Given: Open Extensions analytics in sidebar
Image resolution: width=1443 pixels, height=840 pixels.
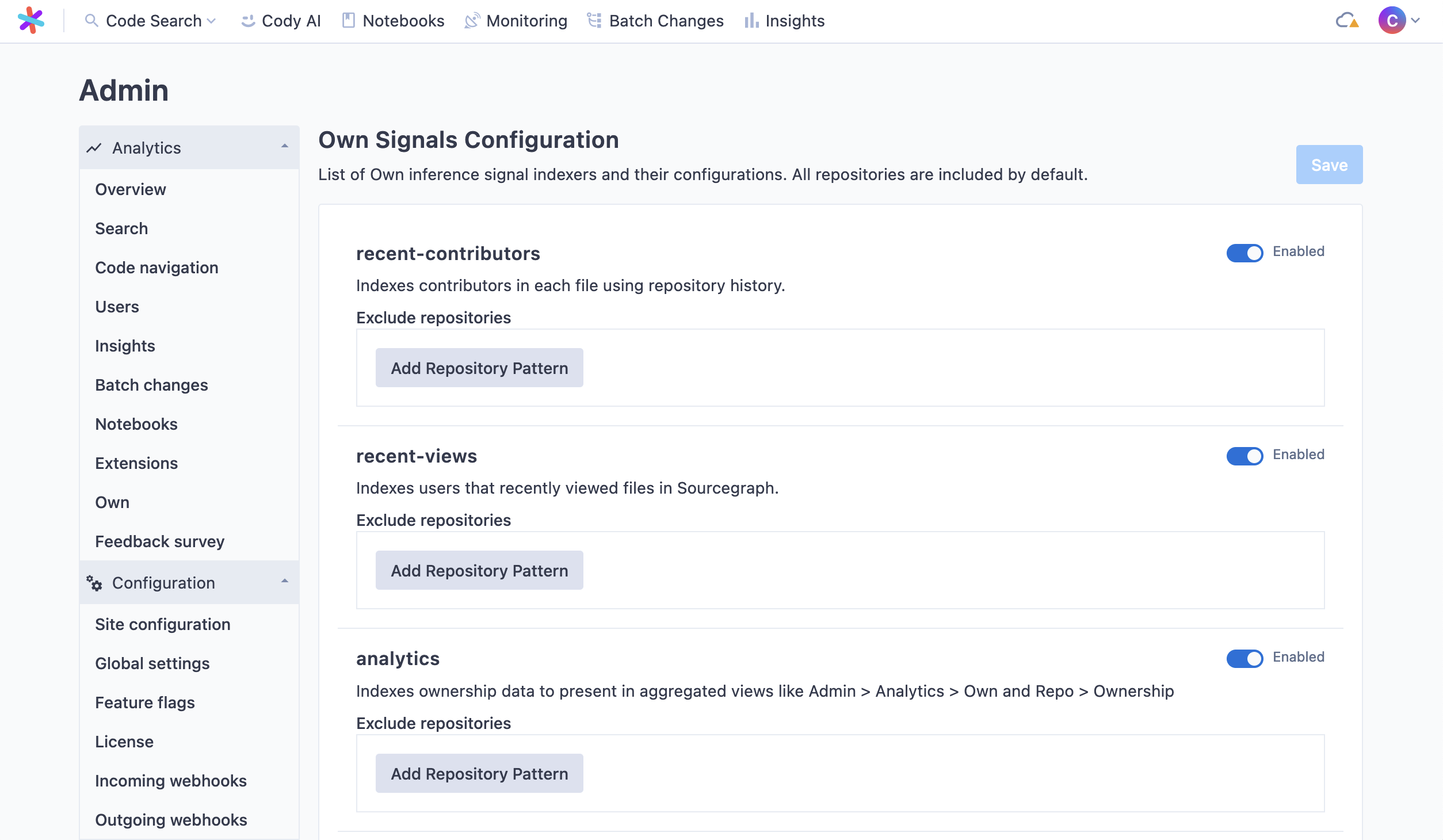Looking at the screenshot, I should tap(189, 463).
